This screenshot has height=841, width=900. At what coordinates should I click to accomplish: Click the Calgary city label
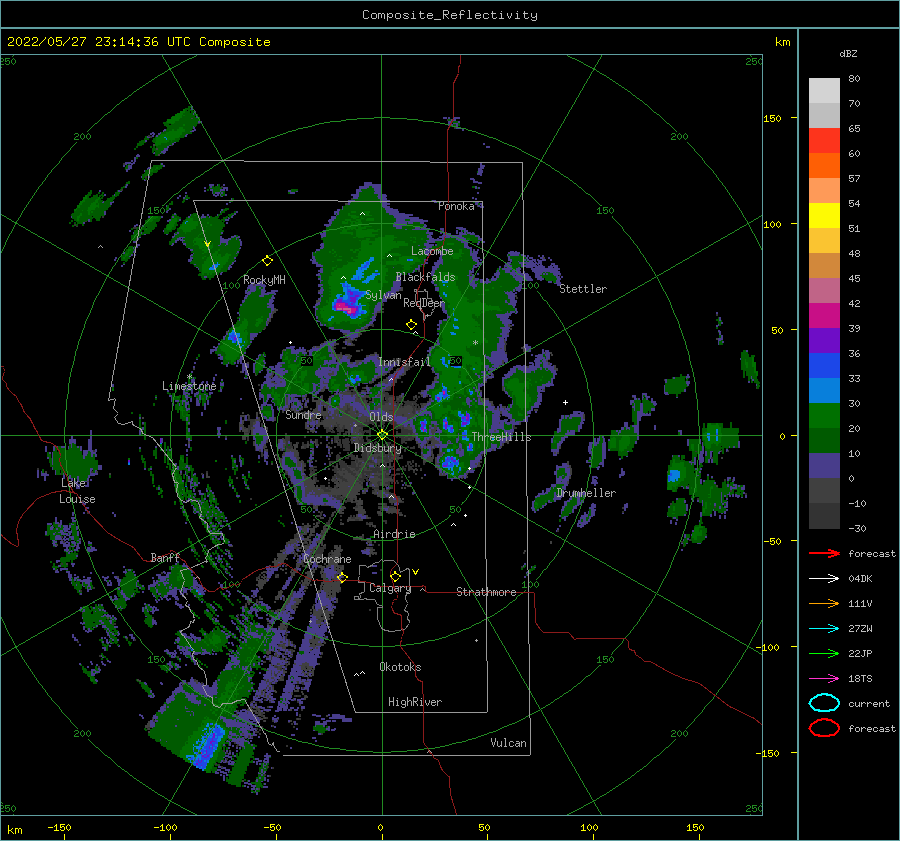[x=390, y=588]
